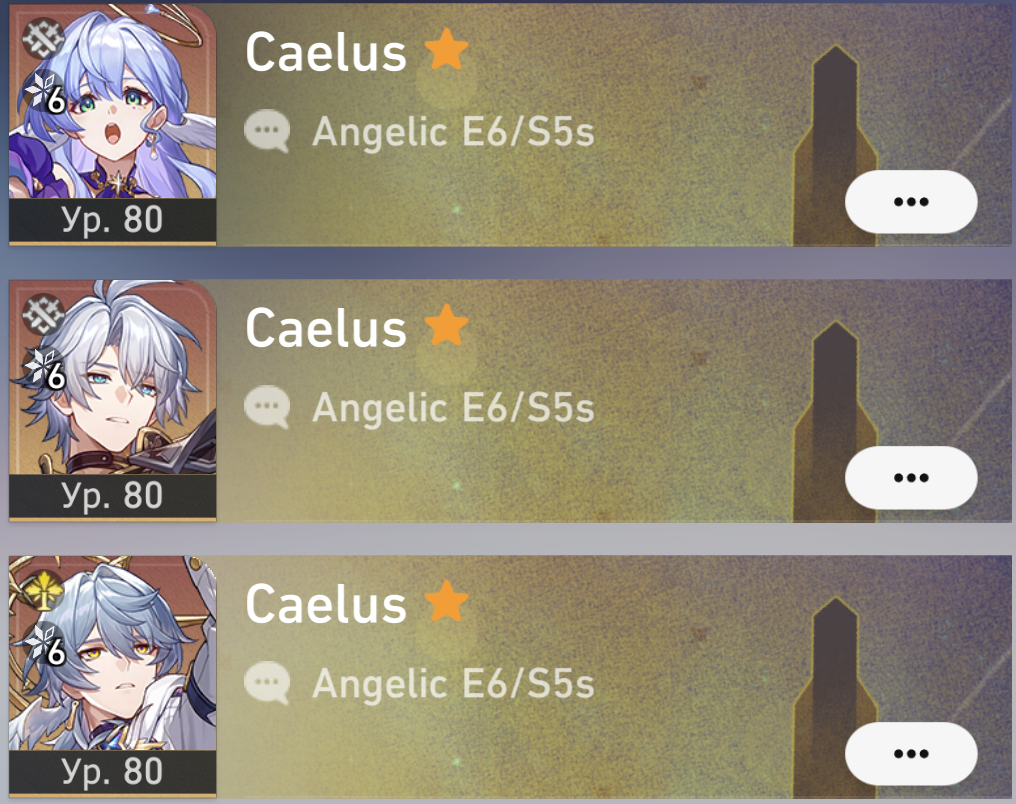Screen dimensions: 1016x804
Task: Select the silver-haired blue-eyed character portrait
Action: coord(113,378)
